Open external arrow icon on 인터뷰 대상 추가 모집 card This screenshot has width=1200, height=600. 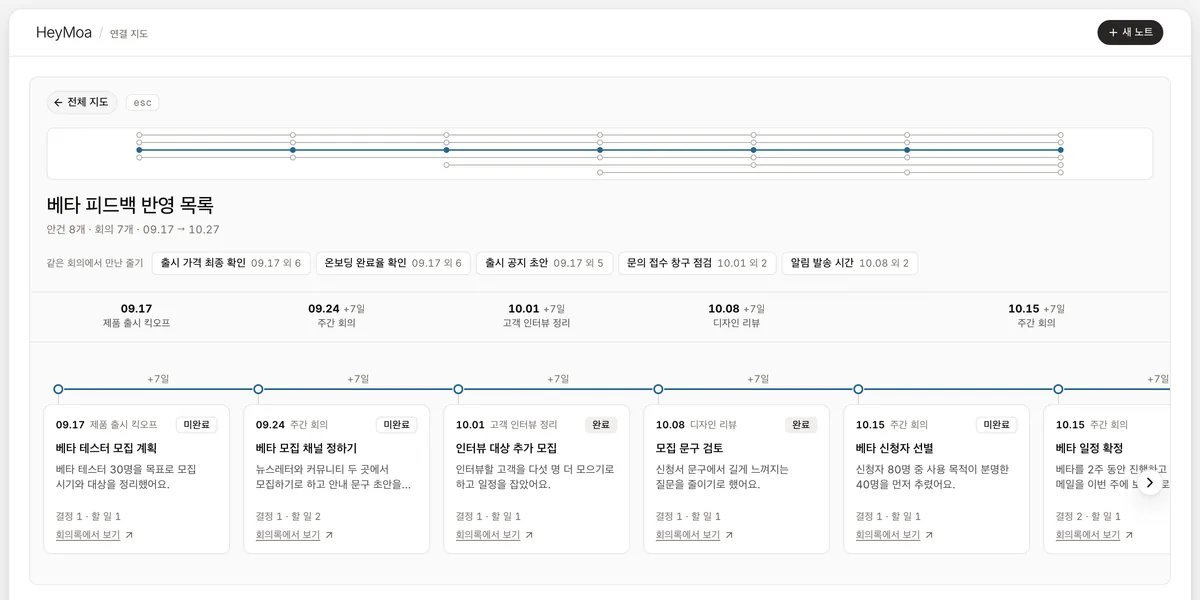tap(529, 535)
